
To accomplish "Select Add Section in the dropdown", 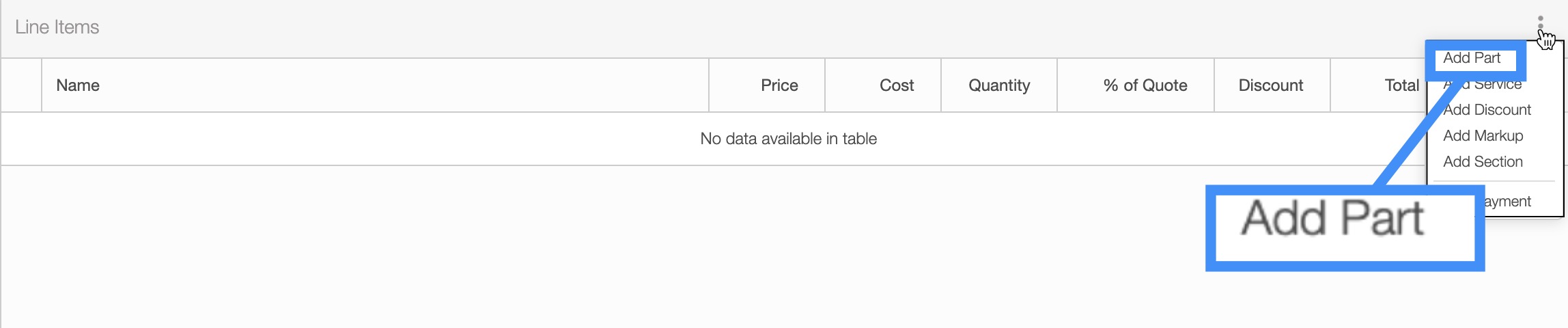I will 1483,162.
